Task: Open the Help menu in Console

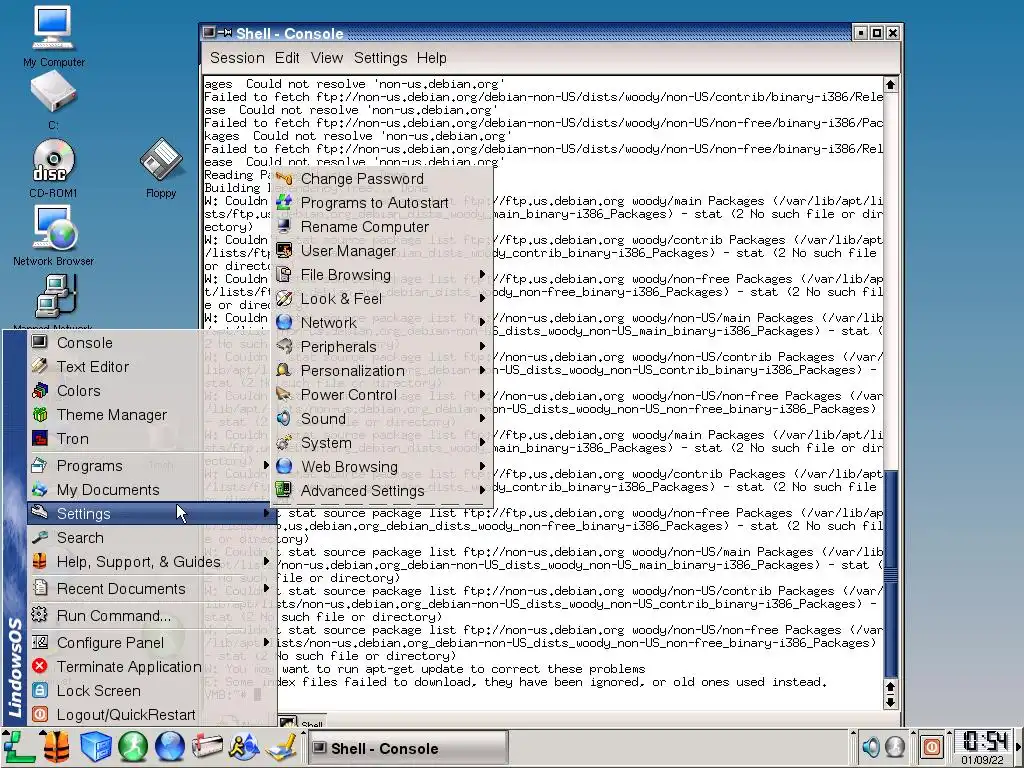Action: tap(431, 57)
